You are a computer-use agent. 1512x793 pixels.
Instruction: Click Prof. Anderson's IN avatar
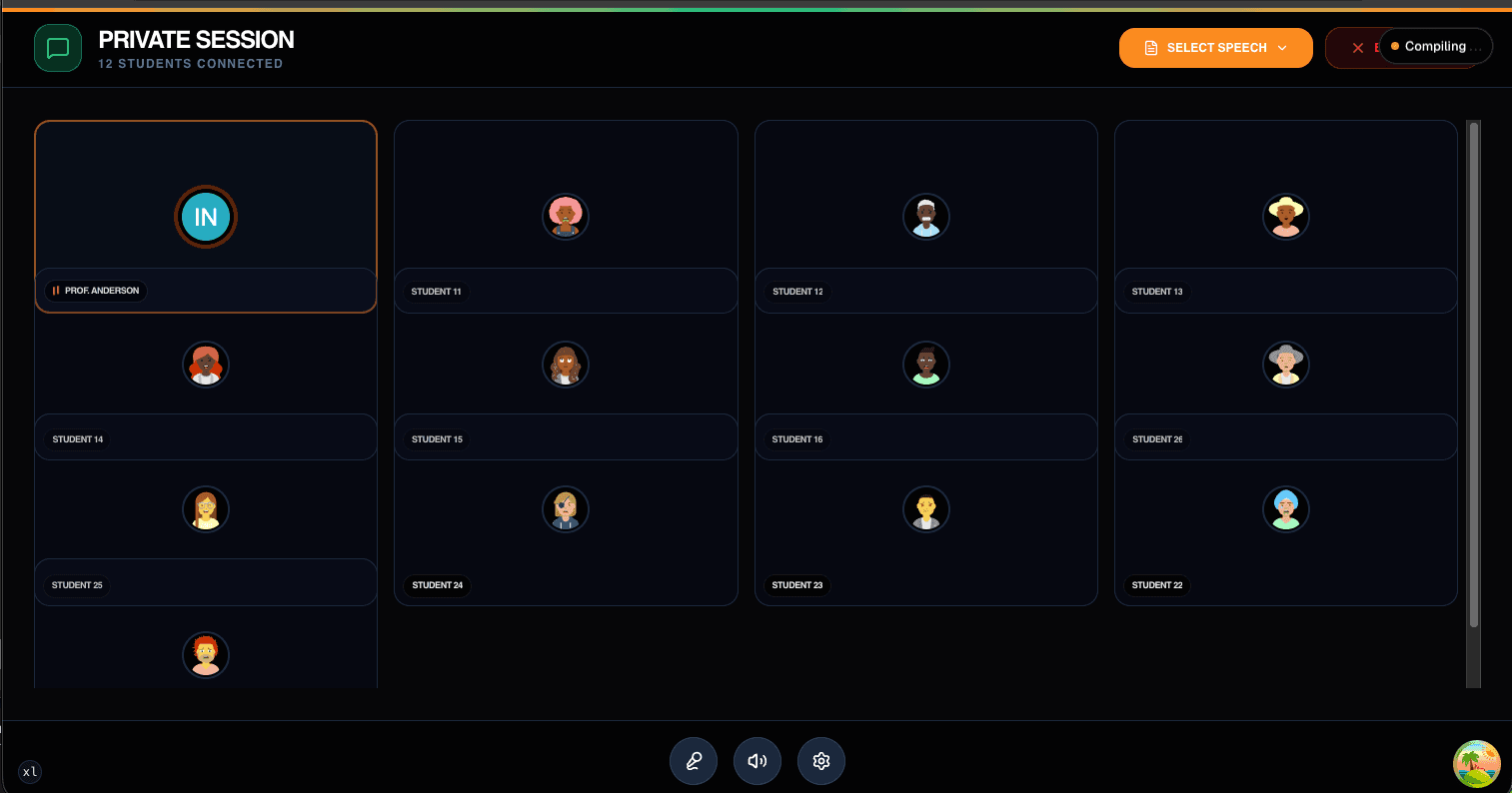click(x=206, y=217)
